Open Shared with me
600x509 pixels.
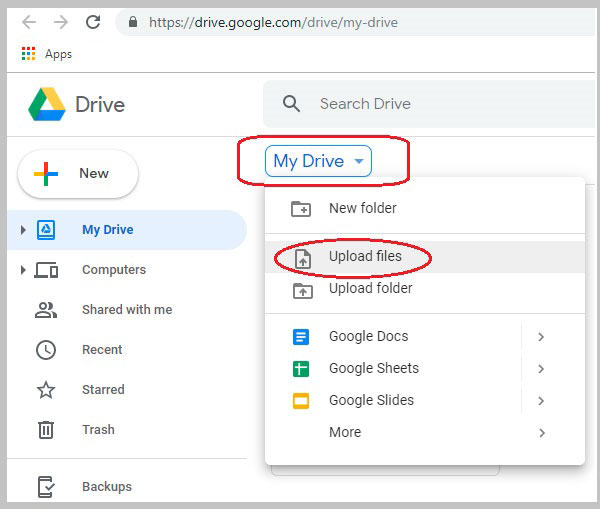[127, 310]
